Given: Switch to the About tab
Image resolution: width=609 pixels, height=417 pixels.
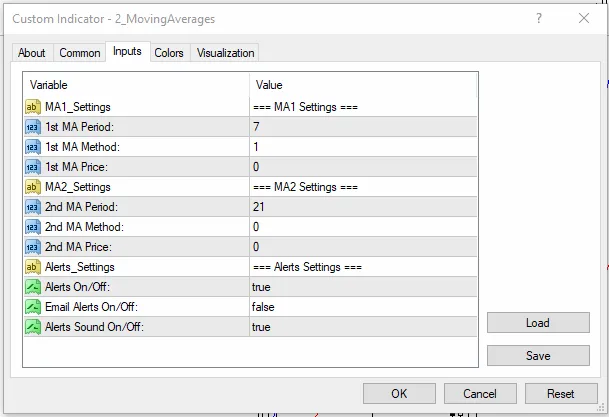Looking at the screenshot, I should coord(31,53).
